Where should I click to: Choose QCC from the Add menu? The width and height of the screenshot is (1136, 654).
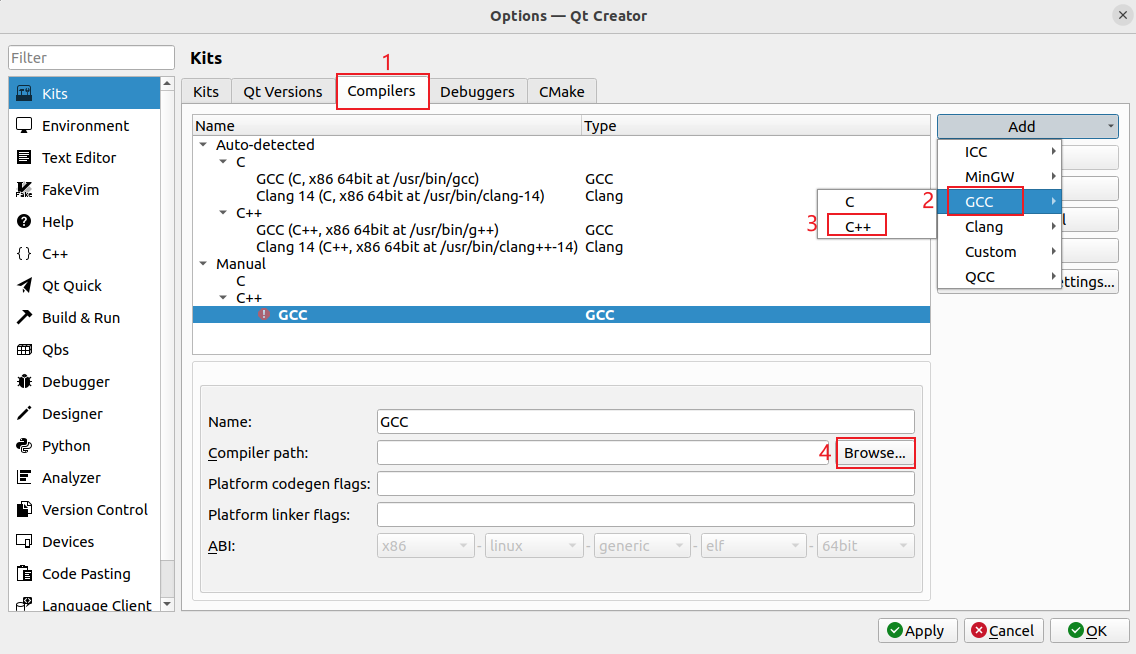click(1000, 277)
